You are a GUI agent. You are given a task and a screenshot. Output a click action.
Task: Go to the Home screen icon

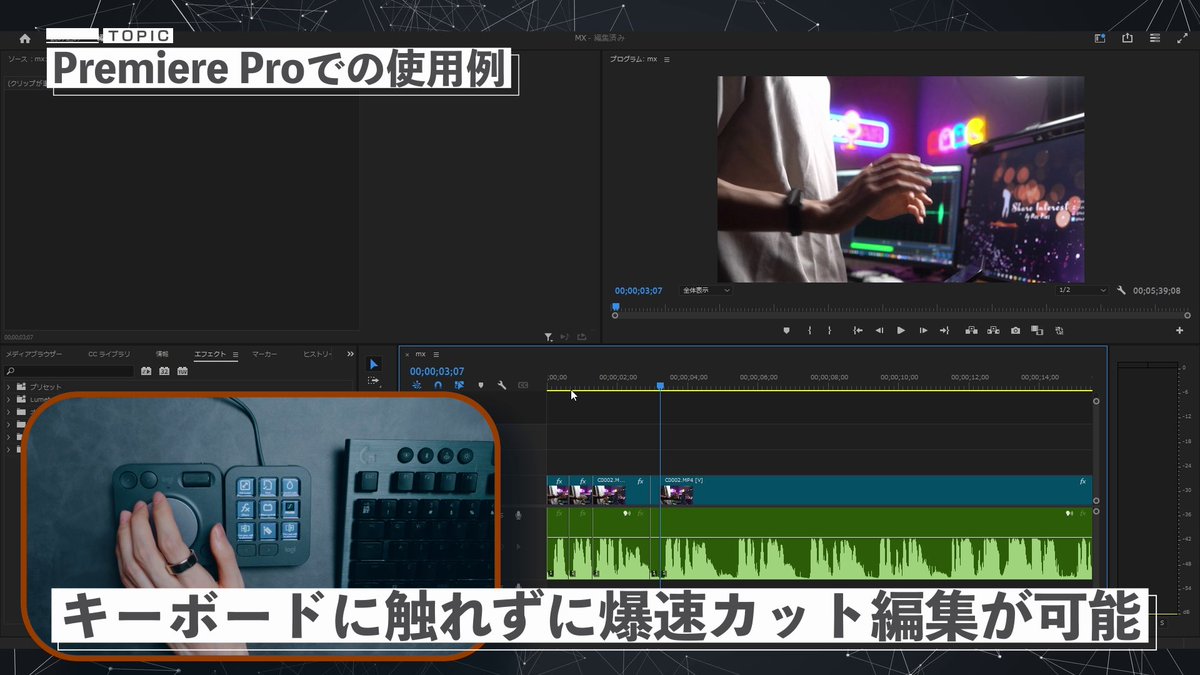pyautogui.click(x=25, y=38)
